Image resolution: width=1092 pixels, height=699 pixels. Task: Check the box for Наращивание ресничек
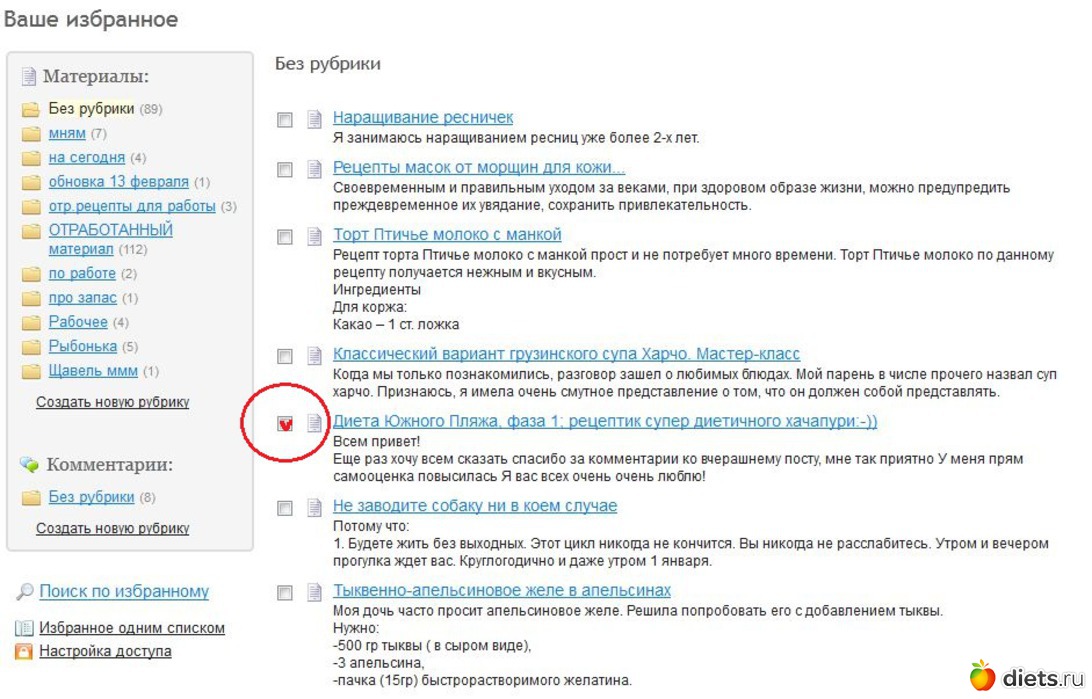point(285,120)
